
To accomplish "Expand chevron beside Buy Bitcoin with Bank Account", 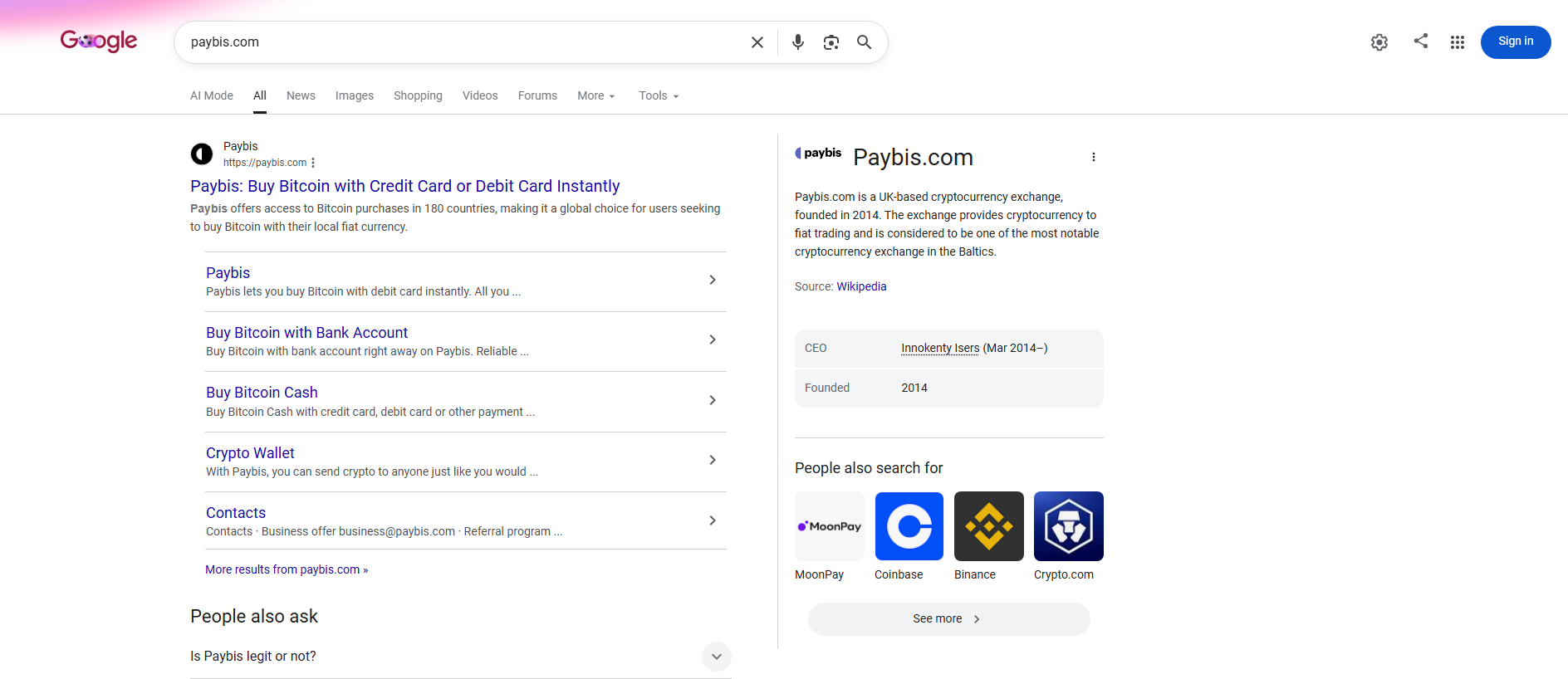I will [713, 339].
